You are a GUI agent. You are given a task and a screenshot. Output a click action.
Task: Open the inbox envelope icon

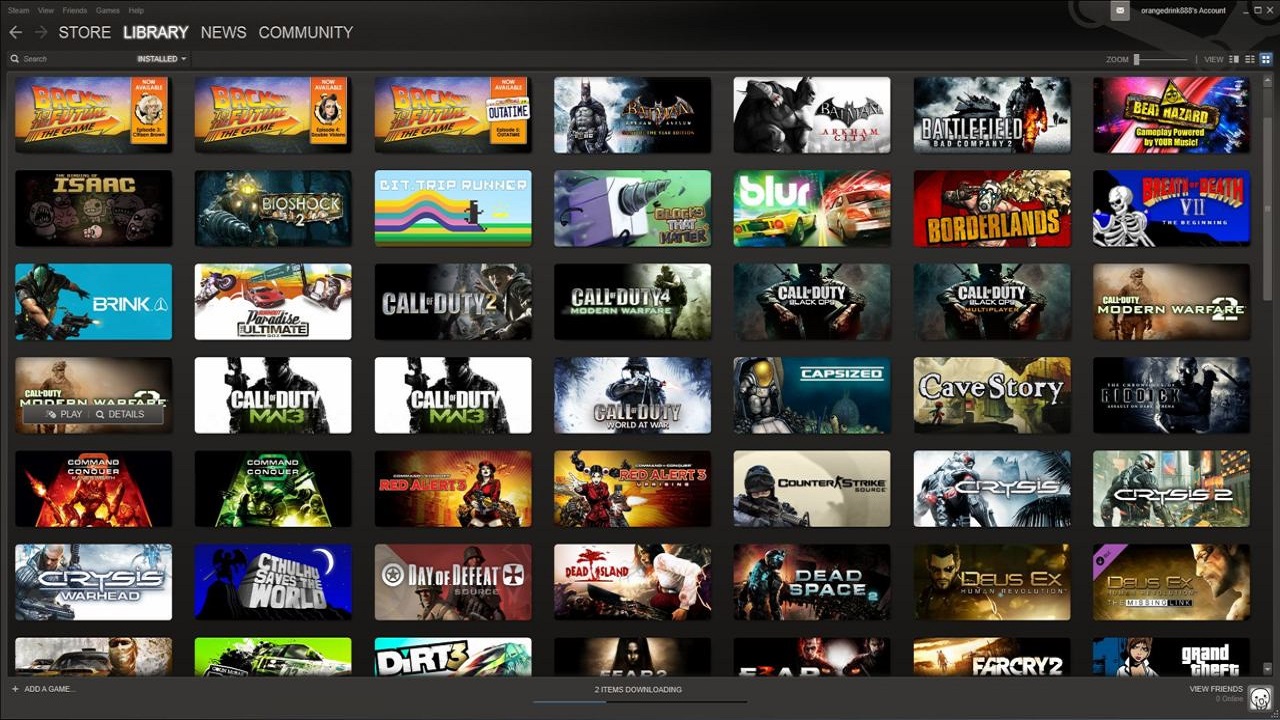coord(1121,10)
